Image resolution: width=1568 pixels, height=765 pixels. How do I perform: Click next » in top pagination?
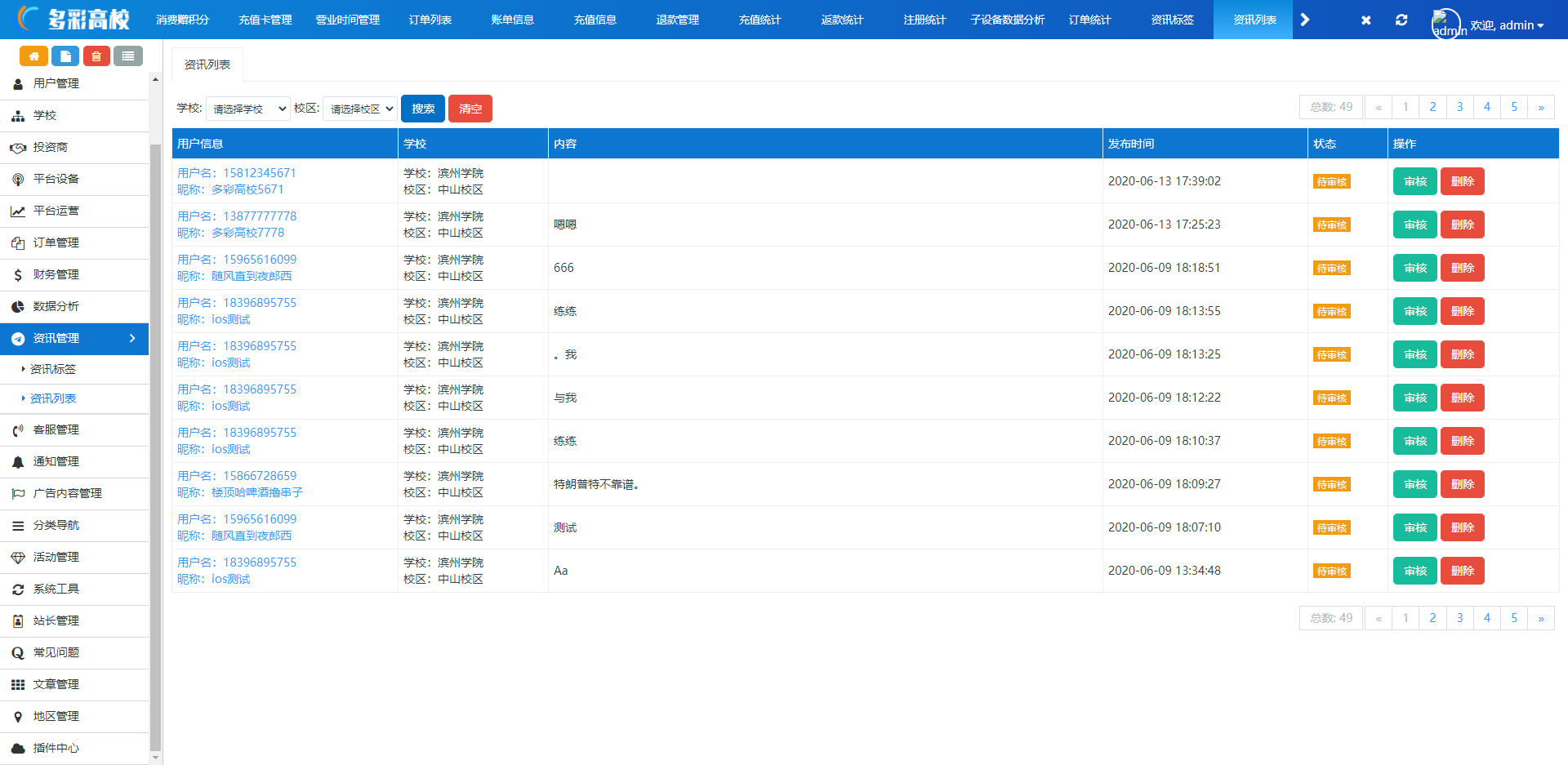(x=1541, y=107)
